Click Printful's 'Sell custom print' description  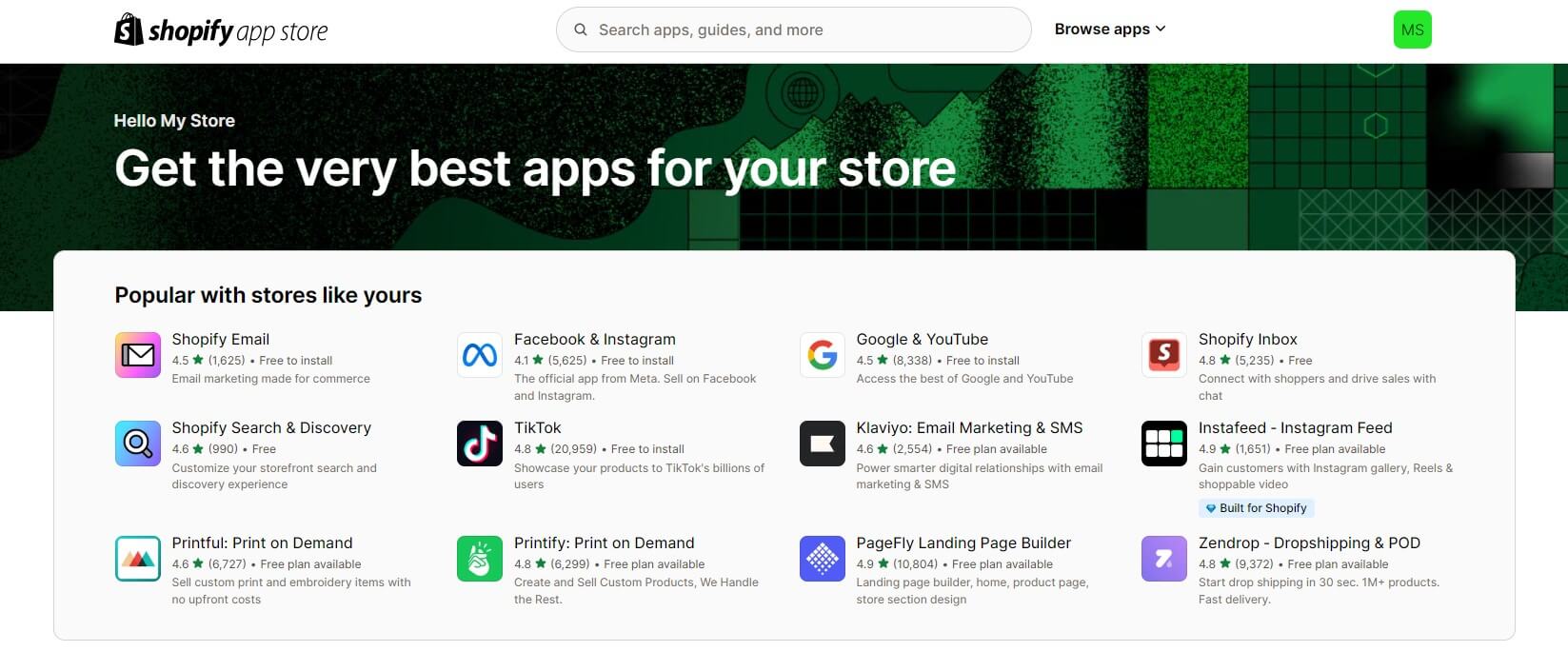(291, 591)
